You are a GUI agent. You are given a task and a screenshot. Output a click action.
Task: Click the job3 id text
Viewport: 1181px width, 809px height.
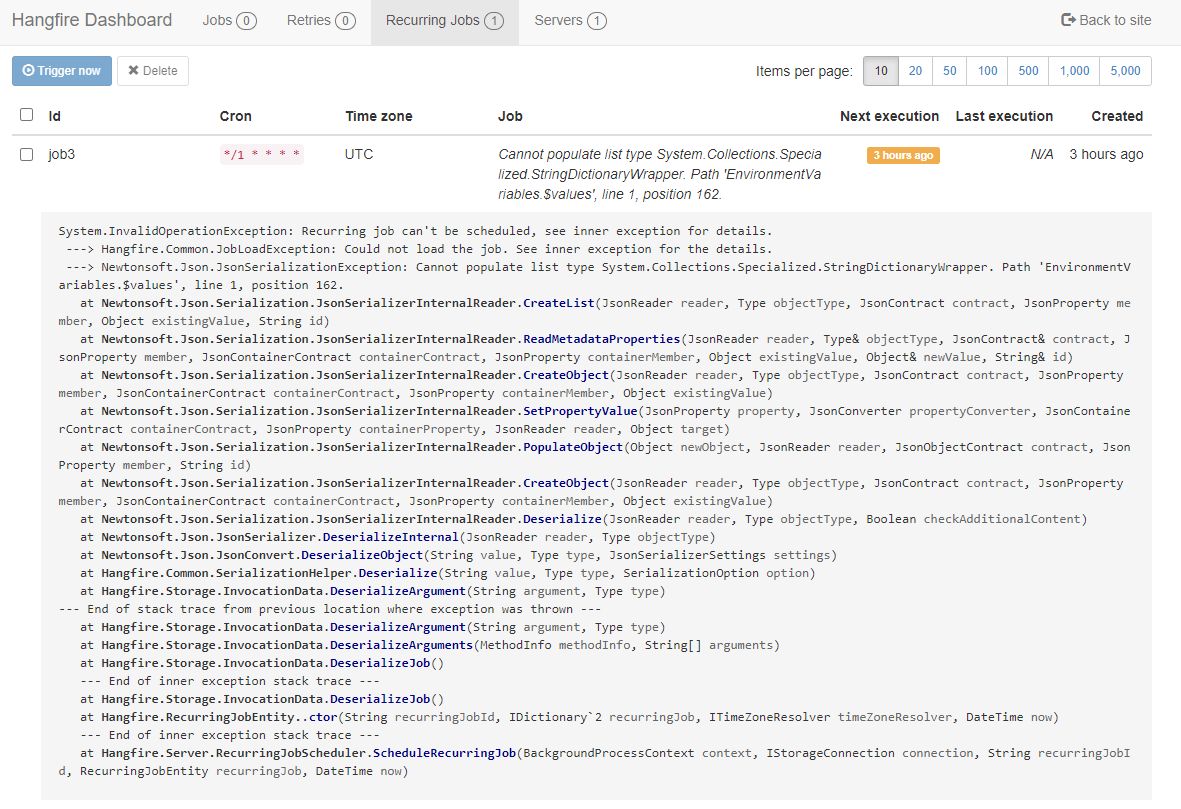pos(62,154)
